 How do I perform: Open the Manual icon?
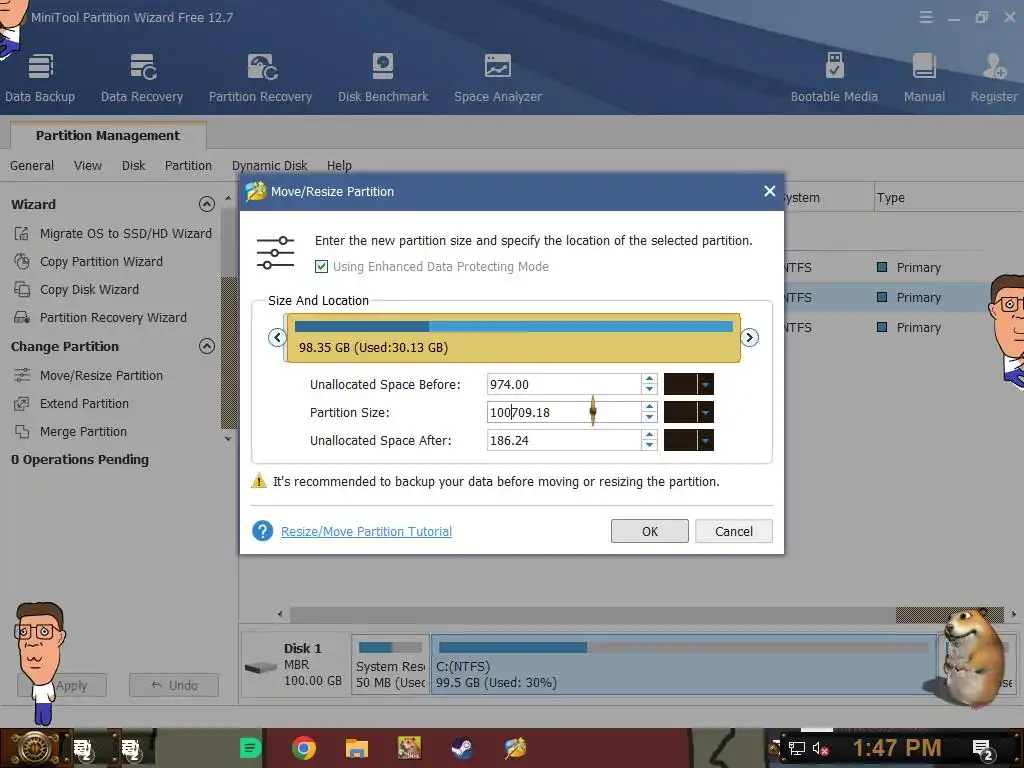(x=924, y=78)
